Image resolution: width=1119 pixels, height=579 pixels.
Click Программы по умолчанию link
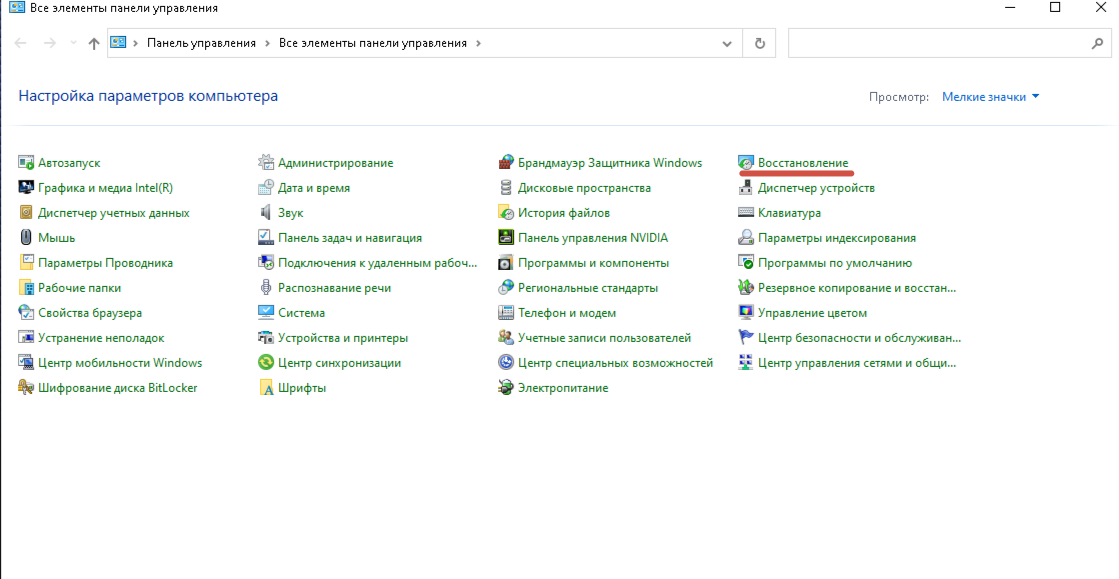pos(834,263)
